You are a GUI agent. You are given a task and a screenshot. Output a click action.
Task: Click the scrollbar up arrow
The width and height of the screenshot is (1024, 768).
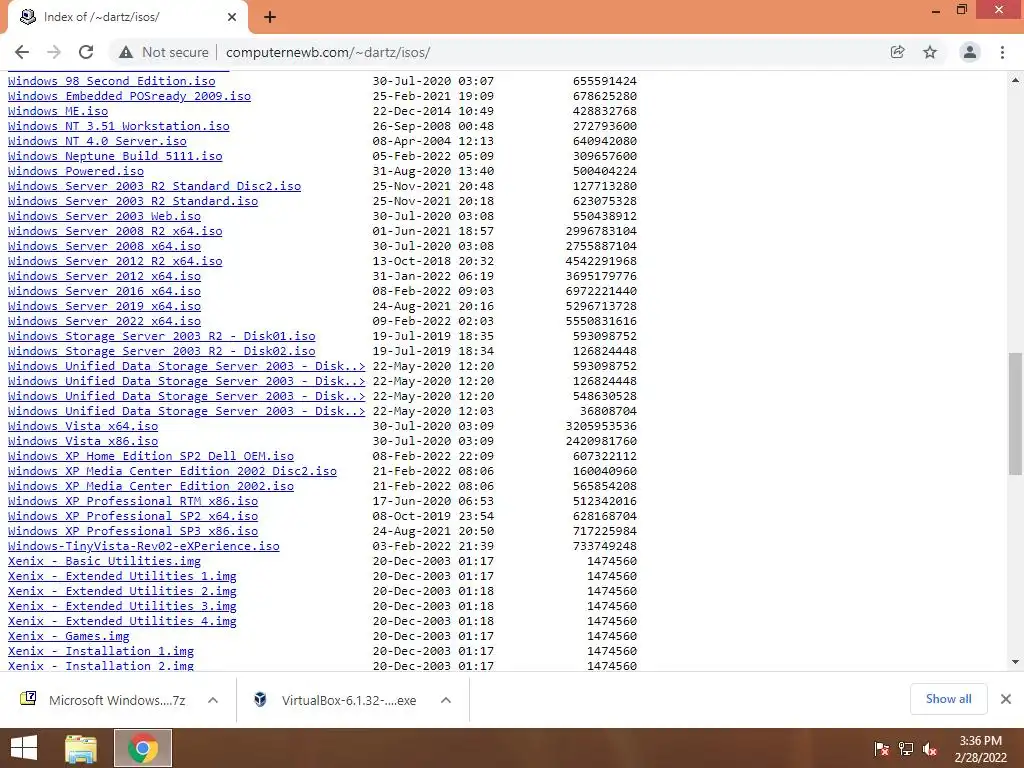[1015, 80]
